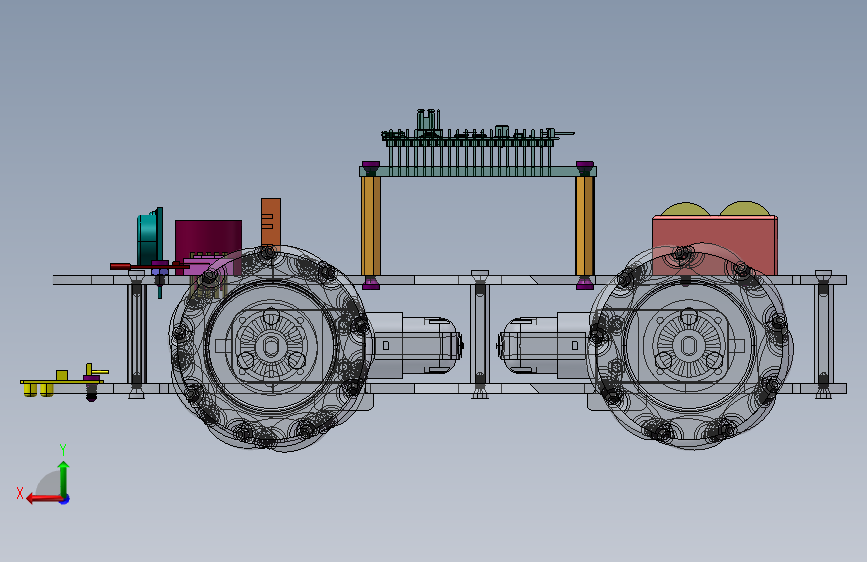The image size is (867, 562).
Task: Select the red battery holder box
Action: pyautogui.click(x=715, y=246)
